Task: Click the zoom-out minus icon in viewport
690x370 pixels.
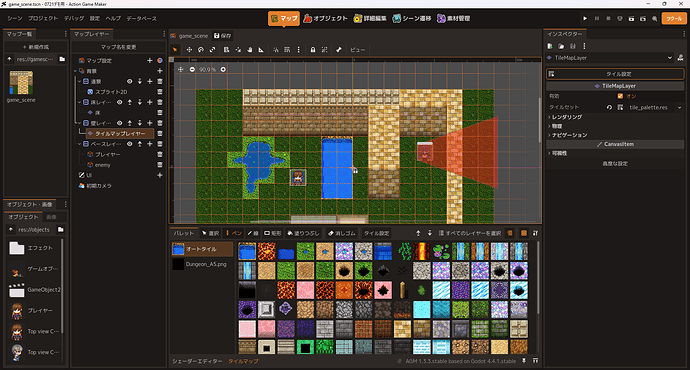Action: coord(192,70)
